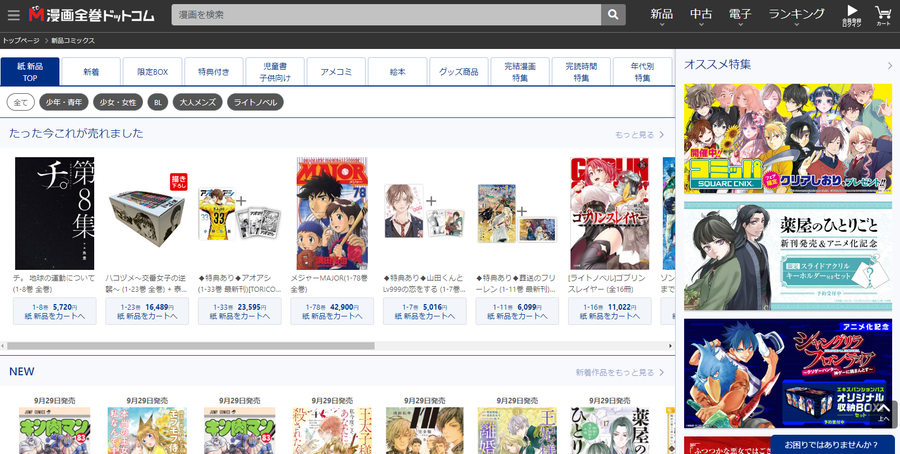Viewport: 900px width, 454px height.
Task: Add MAJOR 1-78巻 42,900円 to cart
Action: [332, 311]
